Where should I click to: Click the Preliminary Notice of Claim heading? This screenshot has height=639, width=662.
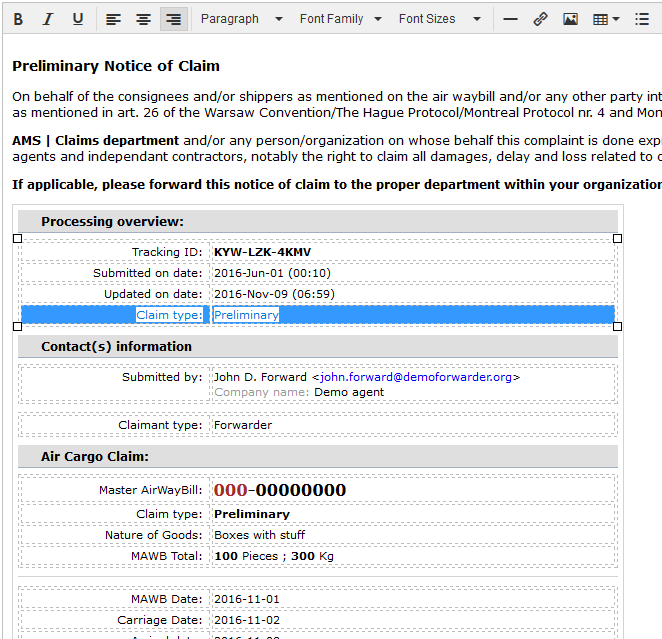[116, 66]
